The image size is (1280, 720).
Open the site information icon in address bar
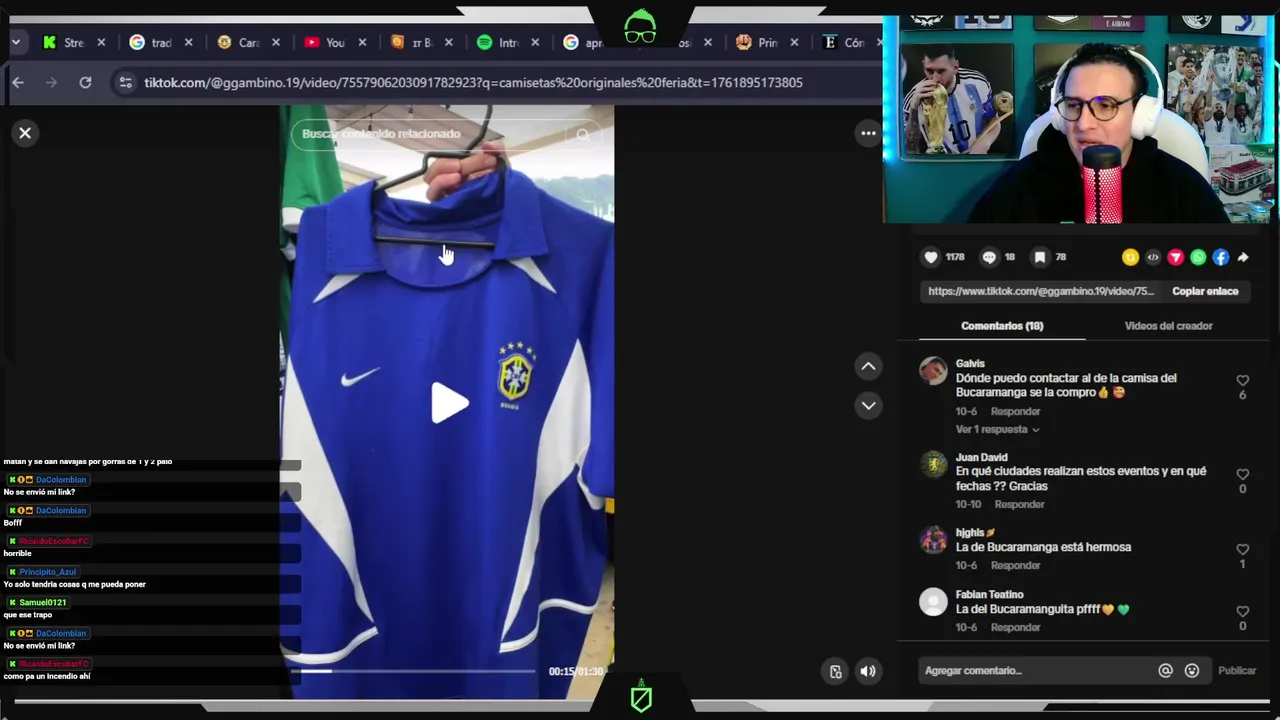pos(125,82)
